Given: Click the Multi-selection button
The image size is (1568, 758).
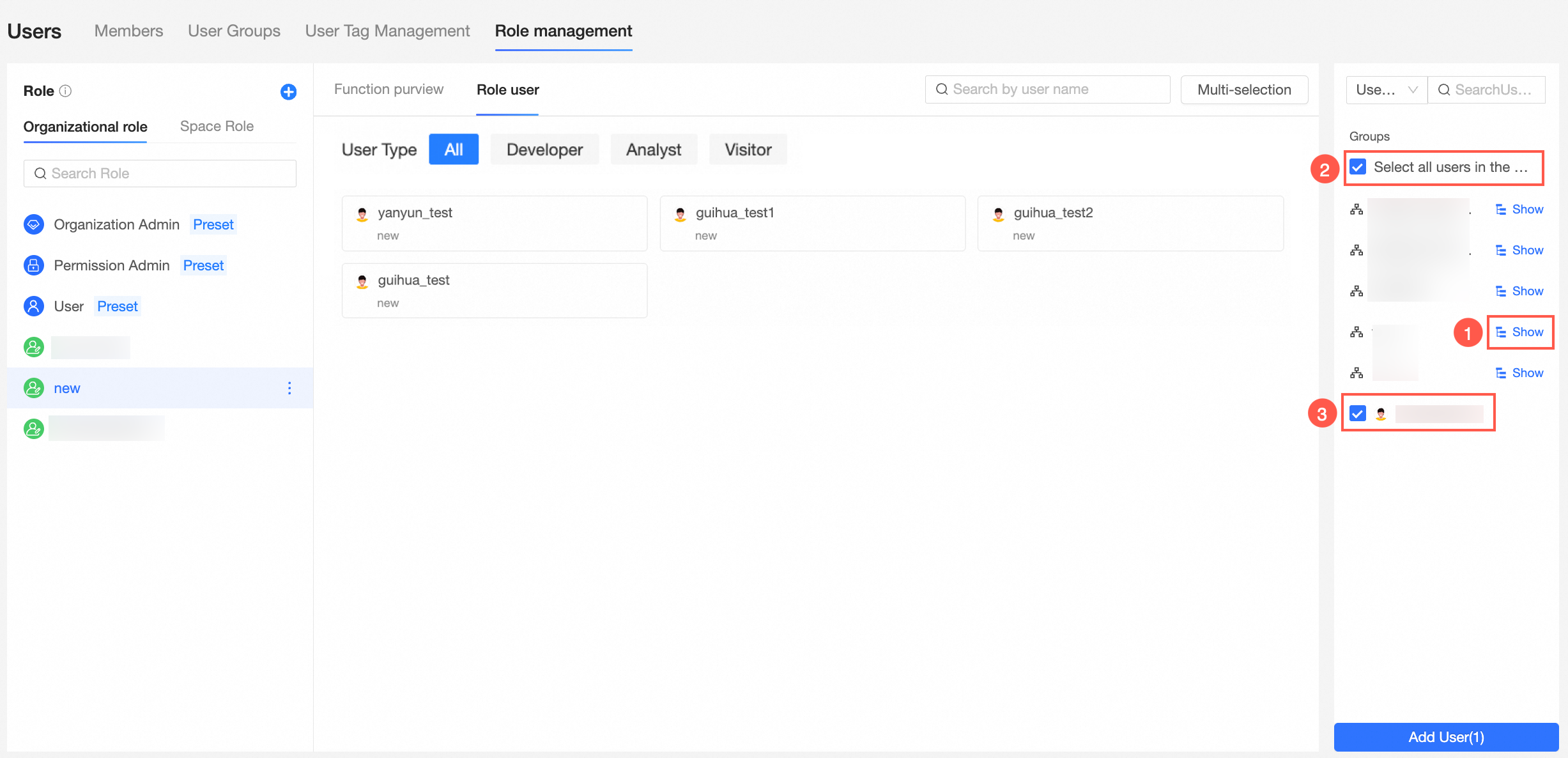Looking at the screenshot, I should click(1243, 90).
